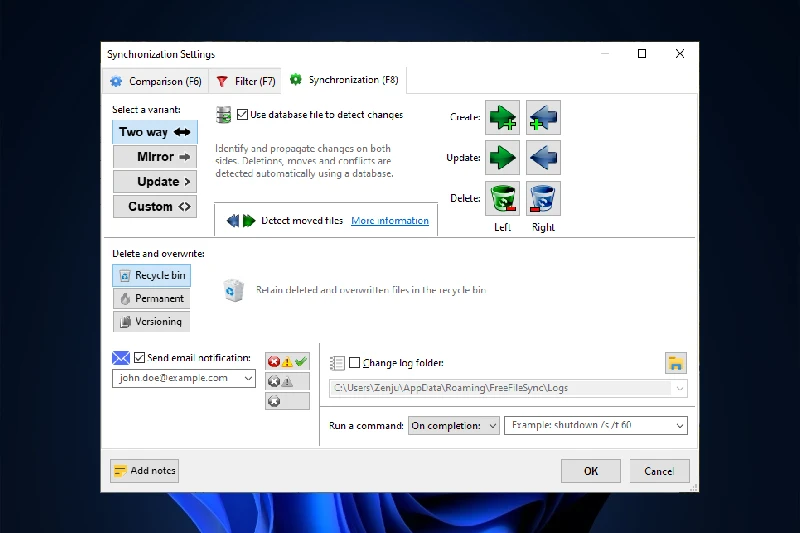Switch to Synchronization (F8) tab
This screenshot has width=800, height=533.
point(344,80)
